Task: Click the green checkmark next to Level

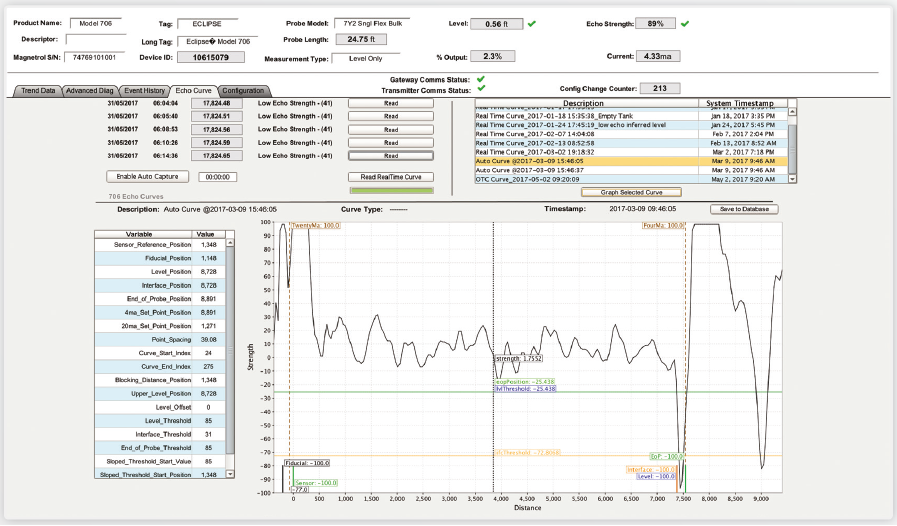Action: coord(532,23)
